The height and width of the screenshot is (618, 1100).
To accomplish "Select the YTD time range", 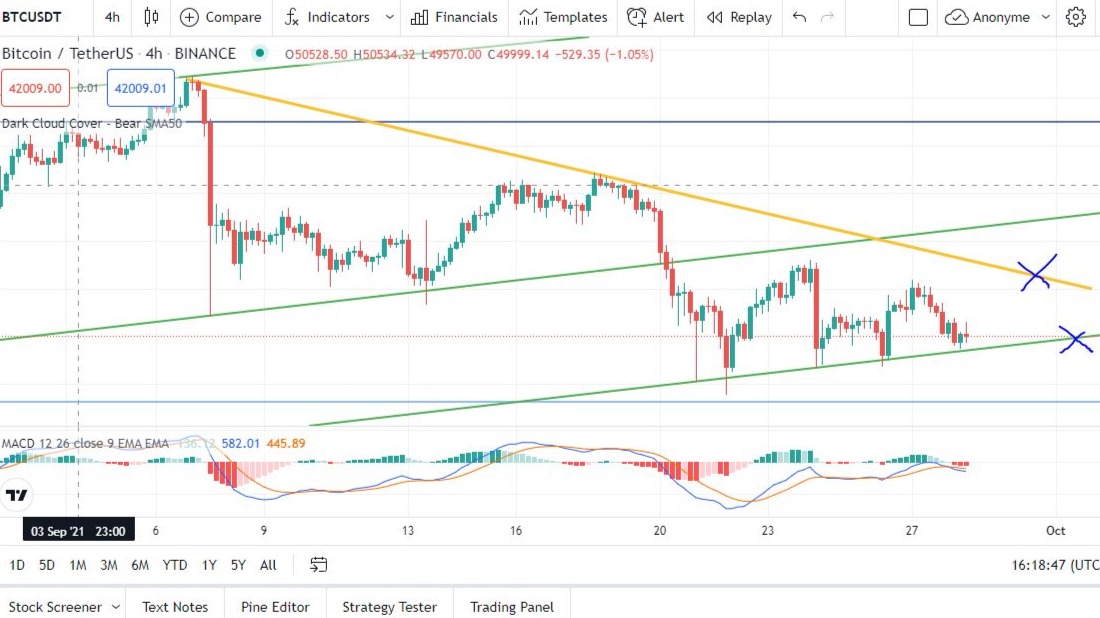I will coord(175,565).
